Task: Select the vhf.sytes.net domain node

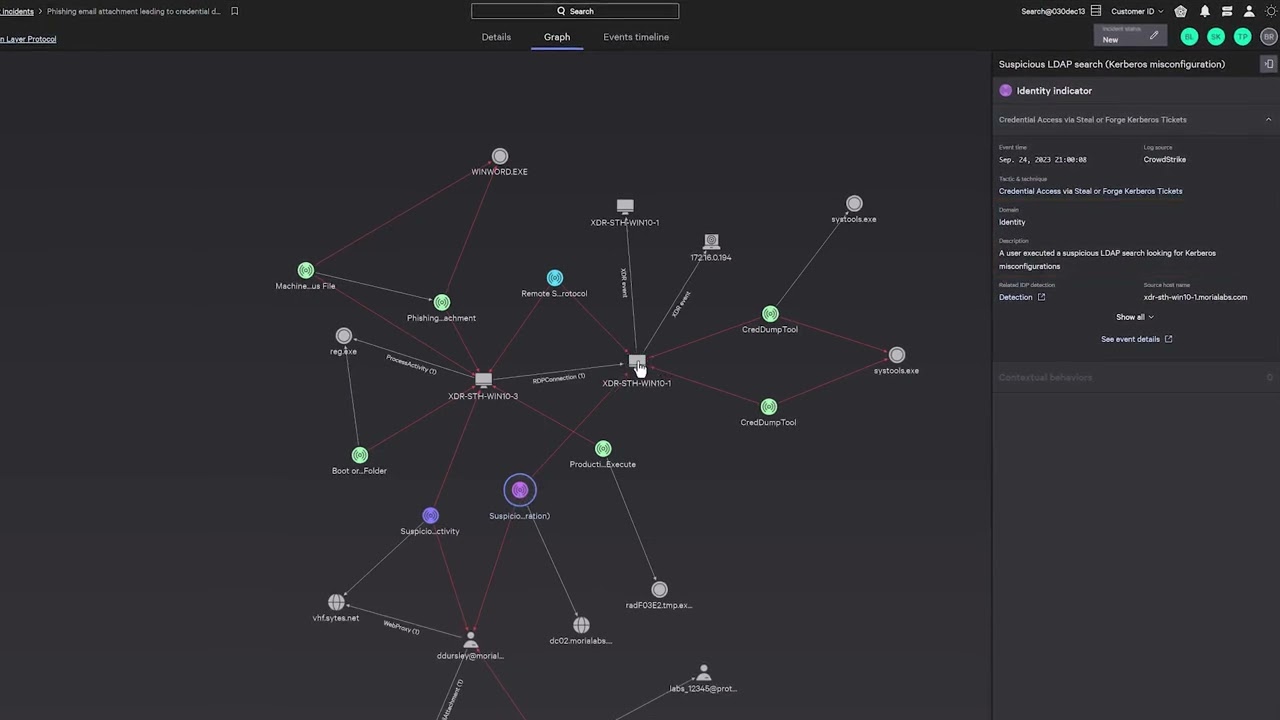Action: coord(336,603)
